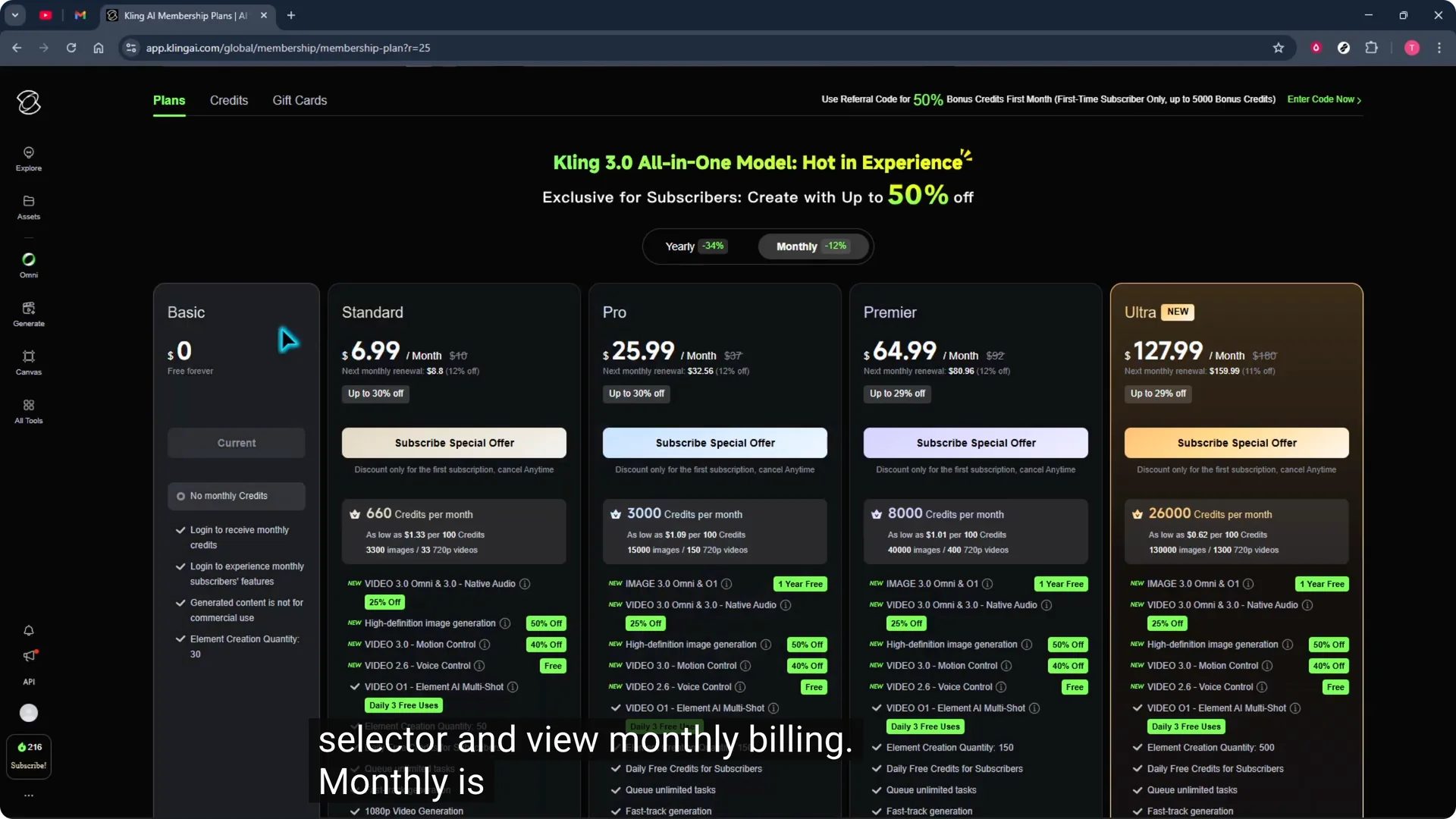
Task: Click the Ultra plan NEW badge
Action: pos(1178,312)
